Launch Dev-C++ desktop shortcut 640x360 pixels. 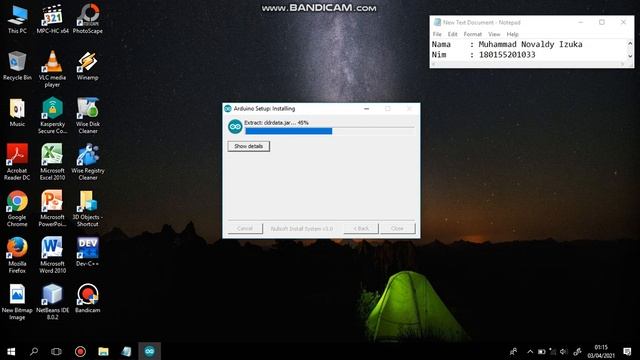click(87, 252)
